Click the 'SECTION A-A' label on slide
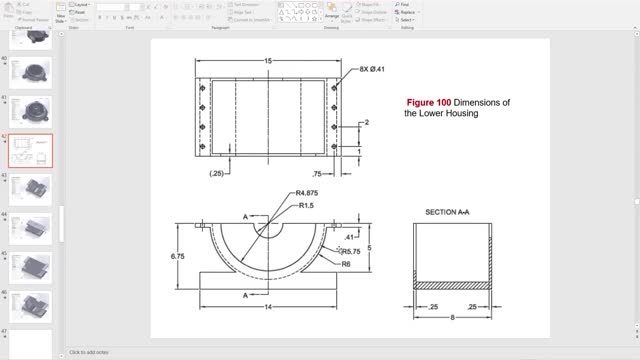640x360 pixels. (447, 212)
